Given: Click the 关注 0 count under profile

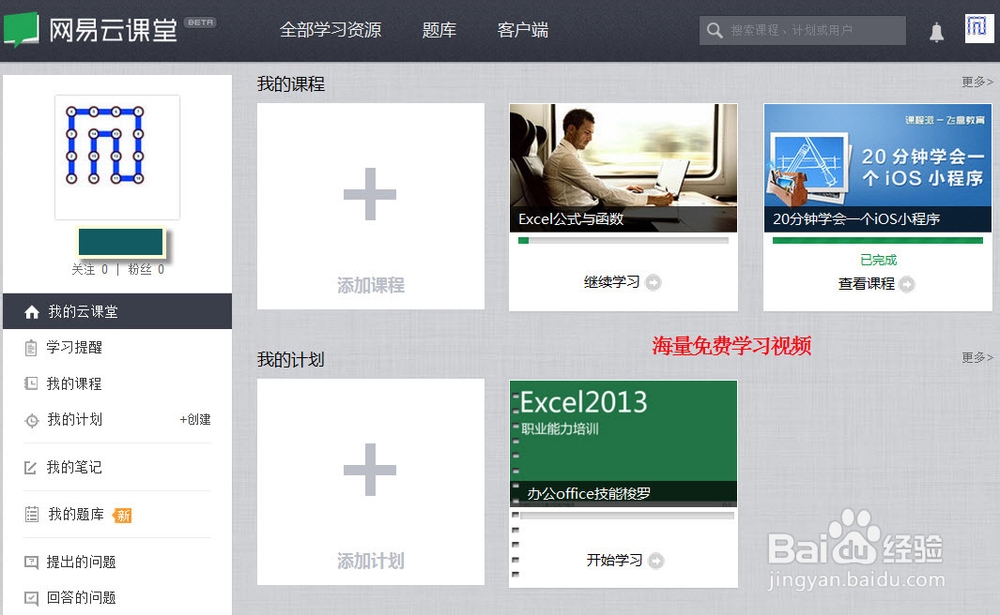Looking at the screenshot, I should pyautogui.click(x=90, y=270).
